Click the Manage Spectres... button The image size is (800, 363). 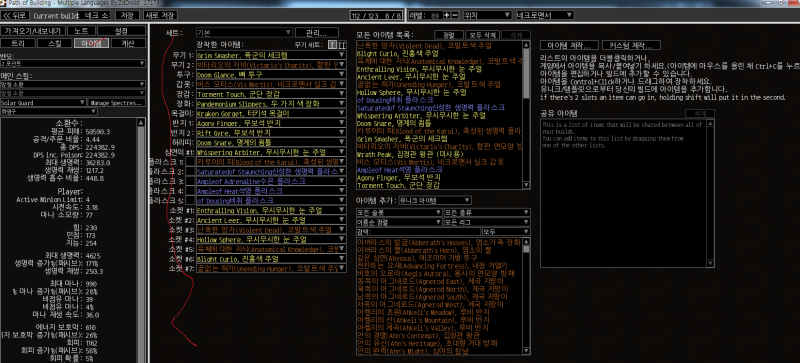click(117, 103)
